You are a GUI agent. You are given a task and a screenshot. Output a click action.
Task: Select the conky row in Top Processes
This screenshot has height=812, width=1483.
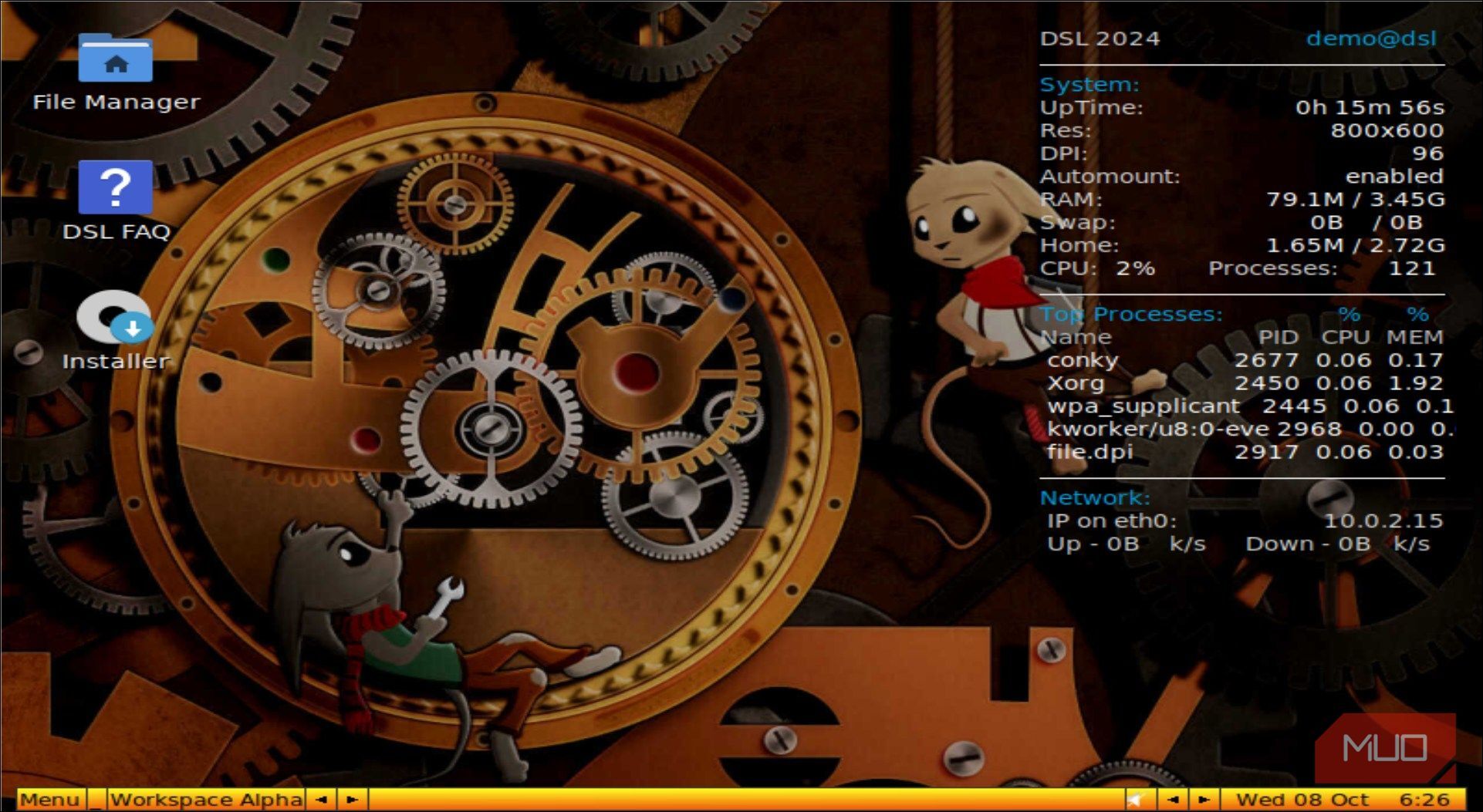coord(1242,360)
